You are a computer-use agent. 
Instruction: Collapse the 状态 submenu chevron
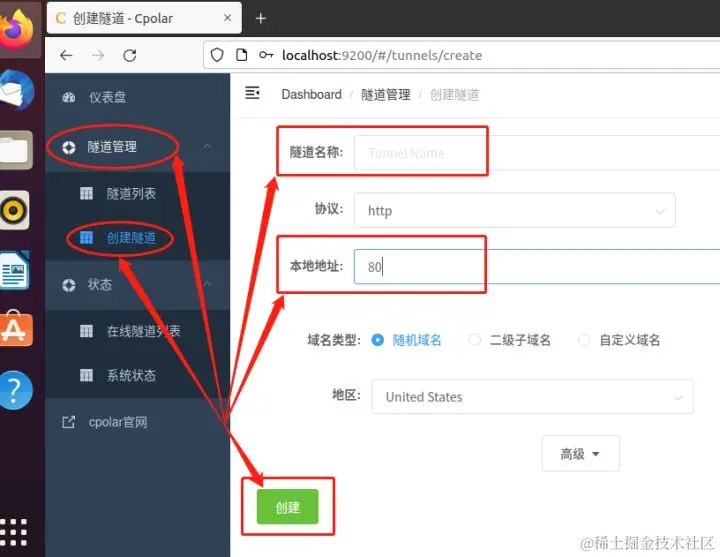(x=208, y=284)
